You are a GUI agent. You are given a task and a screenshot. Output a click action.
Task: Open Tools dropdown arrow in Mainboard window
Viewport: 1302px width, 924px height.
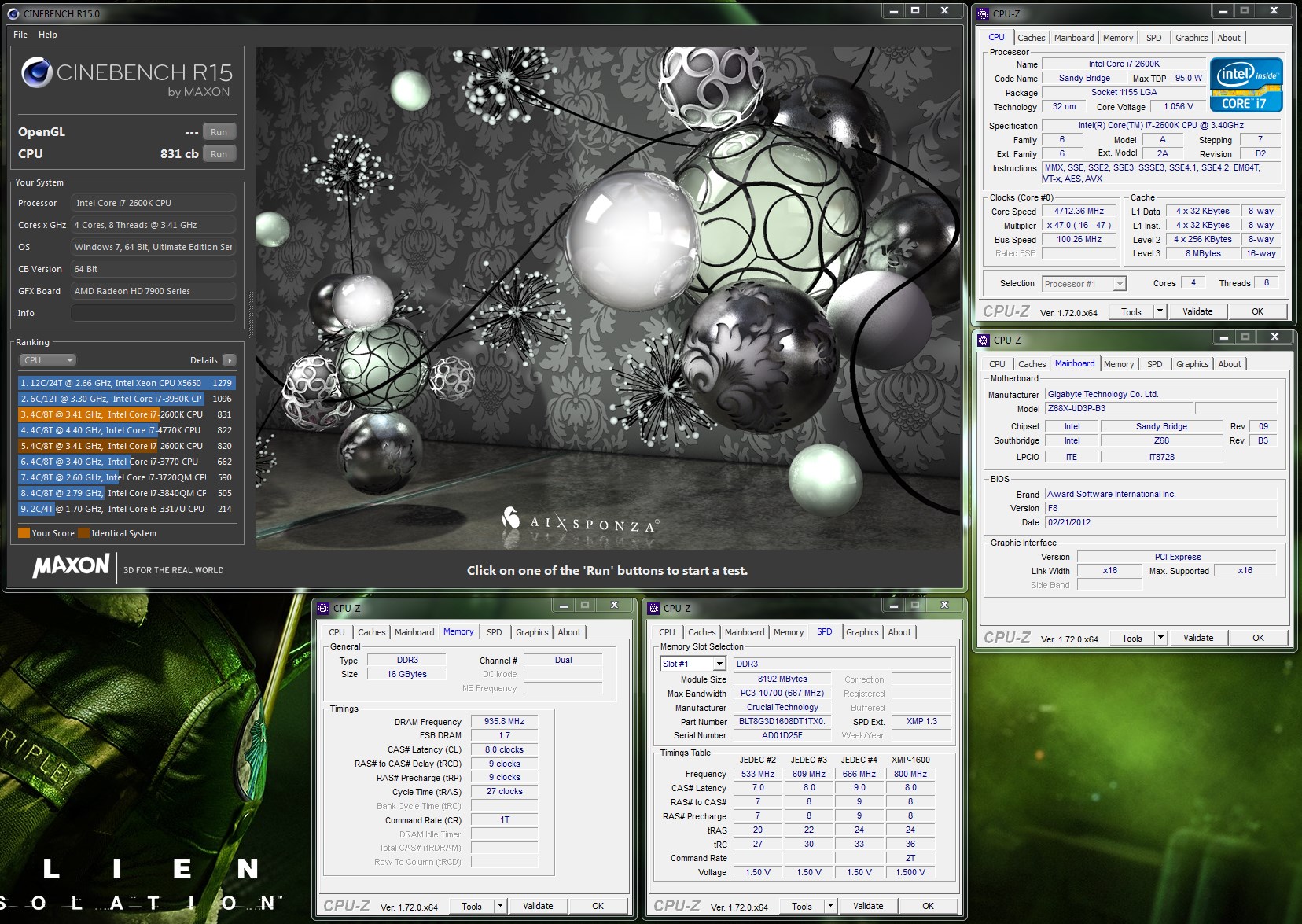(1160, 638)
